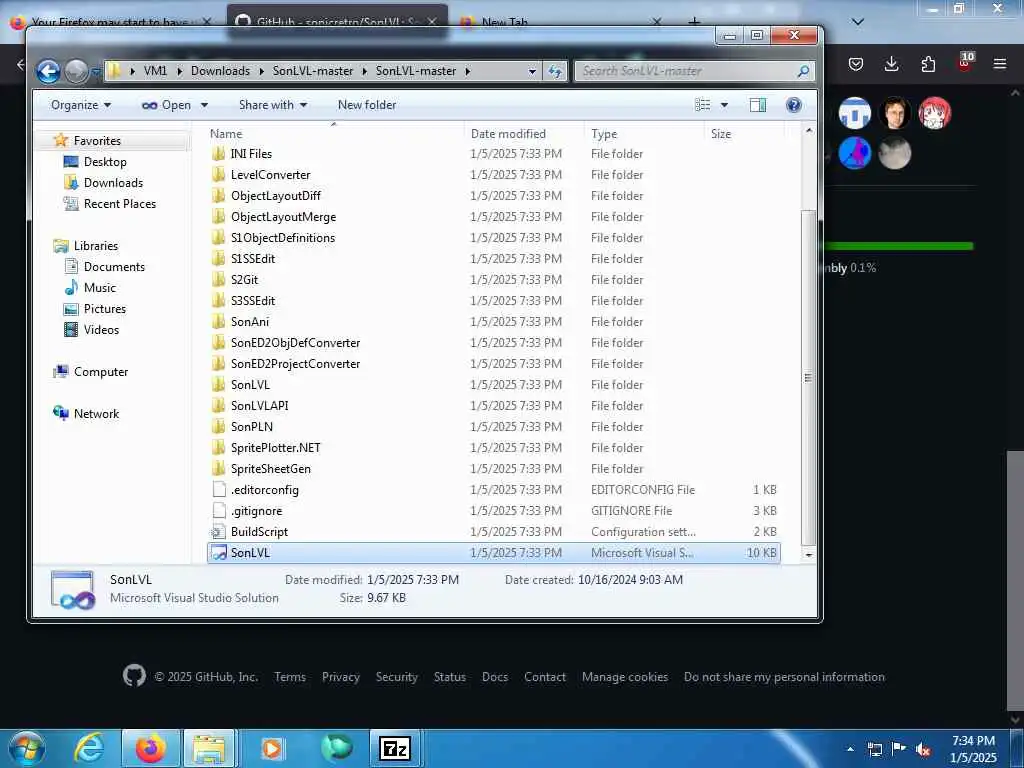Click the search magnifier icon in Explorer

click(803, 71)
